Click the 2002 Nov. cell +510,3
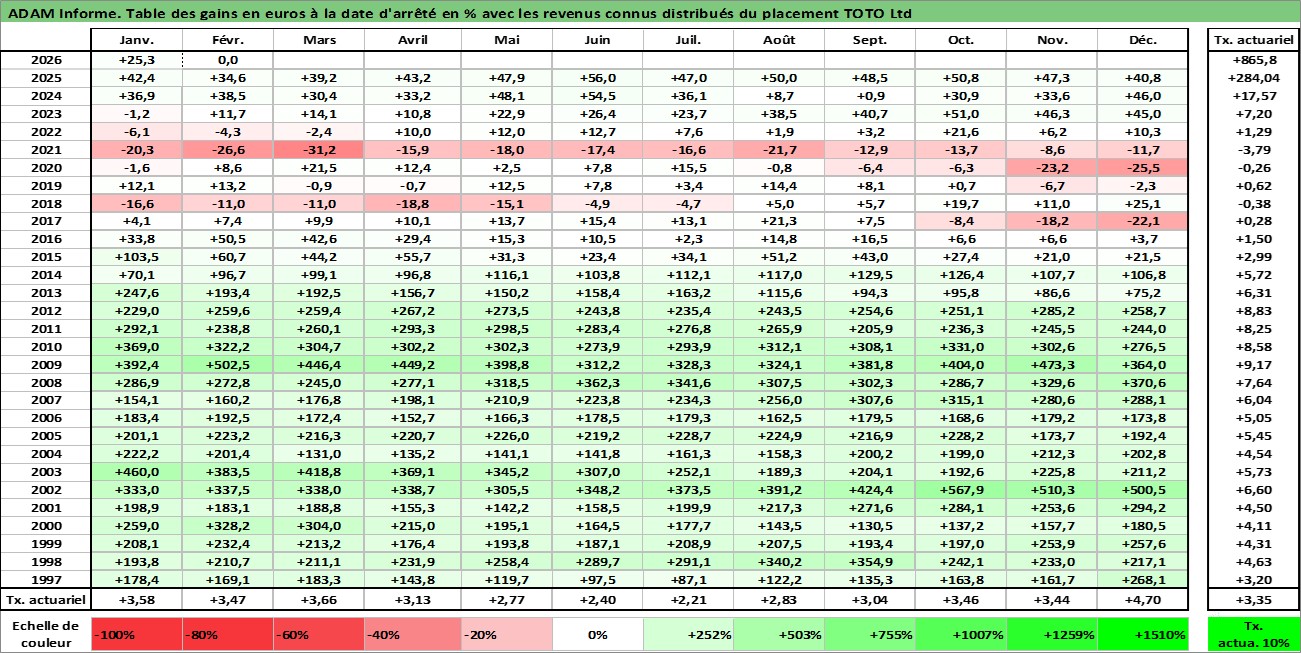 [x=1052, y=490]
